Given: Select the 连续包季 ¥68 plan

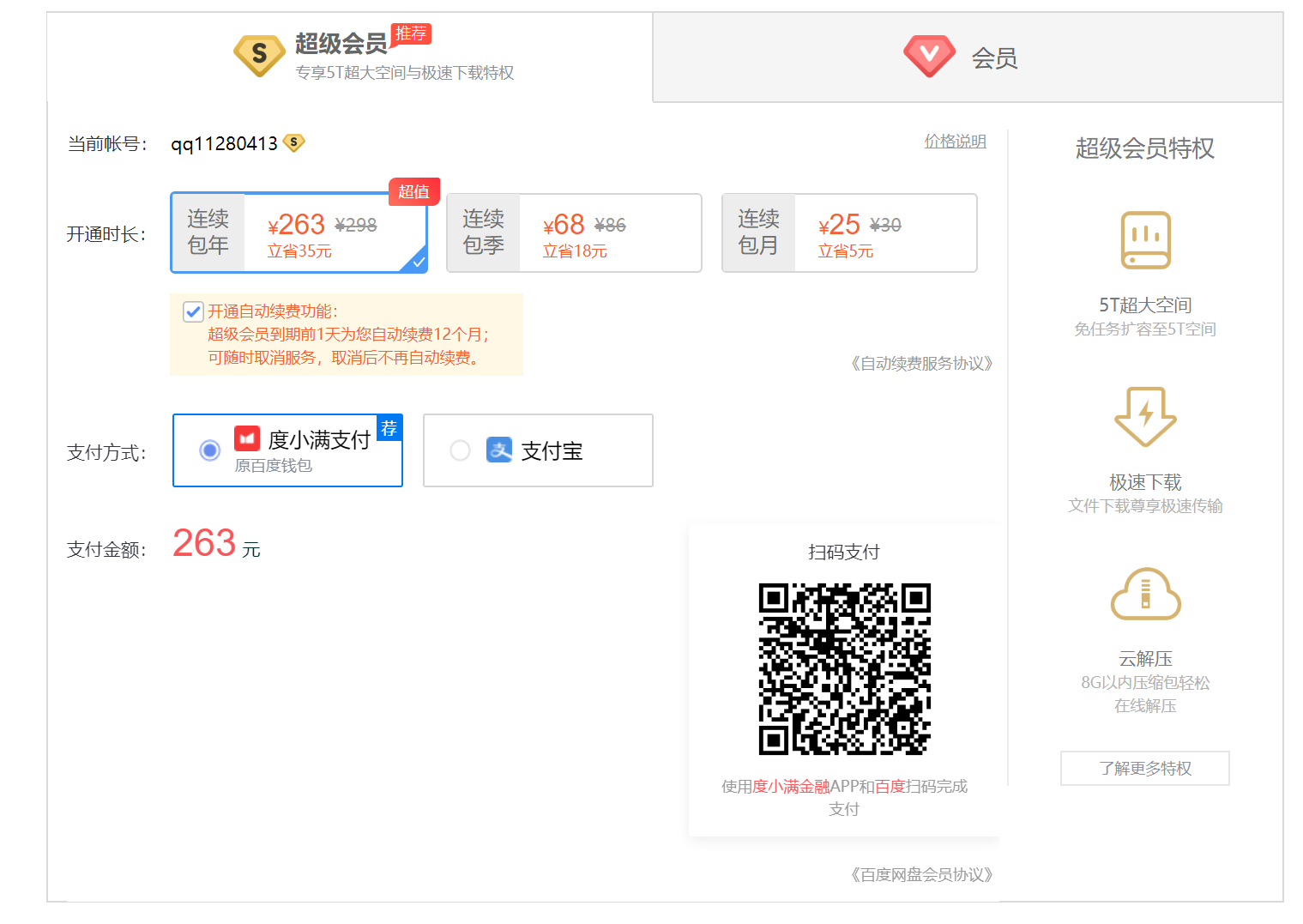Looking at the screenshot, I should click(x=574, y=233).
